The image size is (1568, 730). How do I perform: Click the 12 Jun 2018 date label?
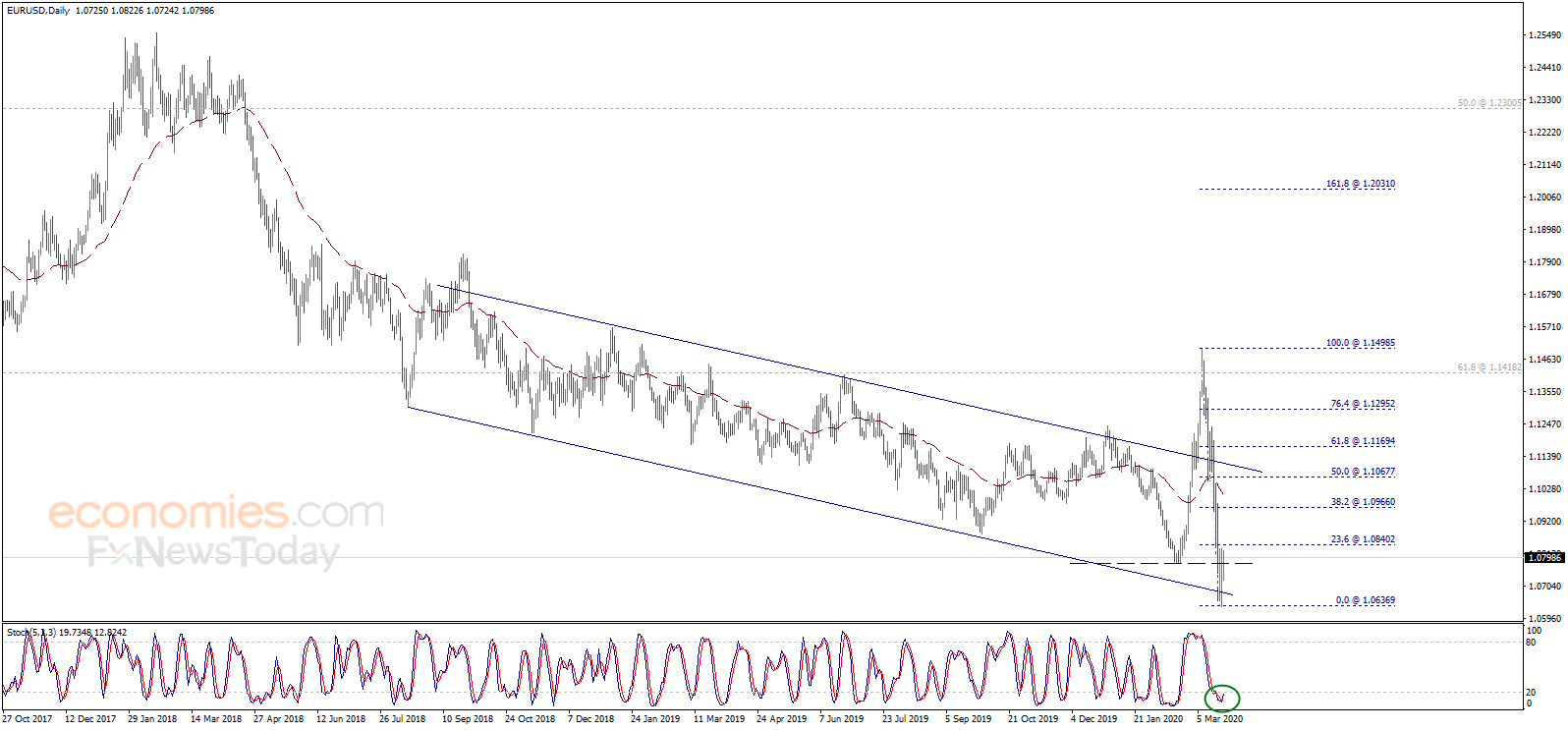341,719
